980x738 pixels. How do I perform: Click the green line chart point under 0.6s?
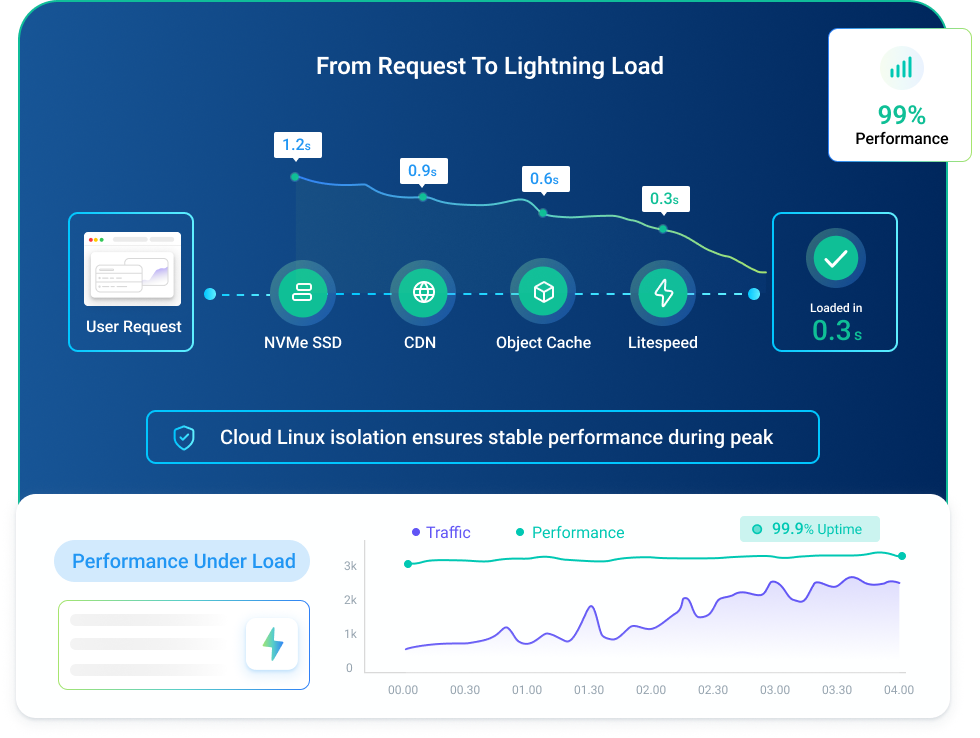point(543,213)
